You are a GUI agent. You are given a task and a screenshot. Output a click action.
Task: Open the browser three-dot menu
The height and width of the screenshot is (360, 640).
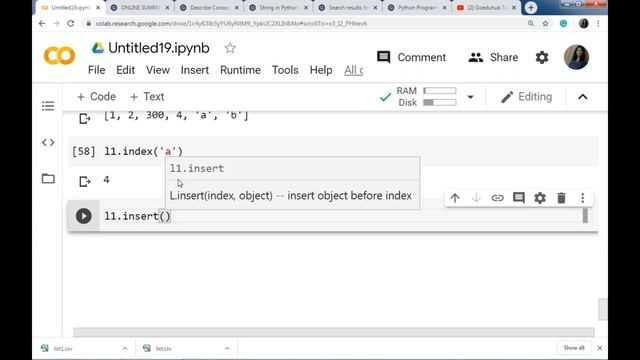click(598, 24)
